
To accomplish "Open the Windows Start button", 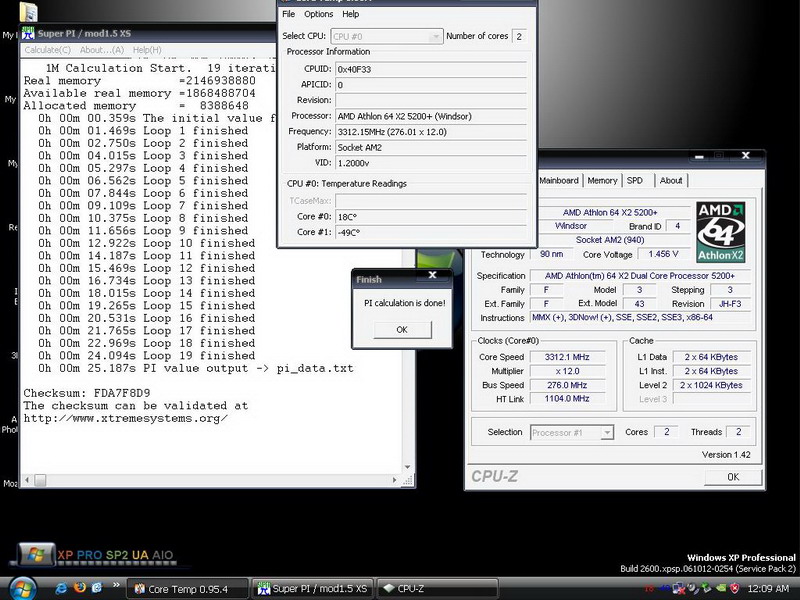I will 21,588.
